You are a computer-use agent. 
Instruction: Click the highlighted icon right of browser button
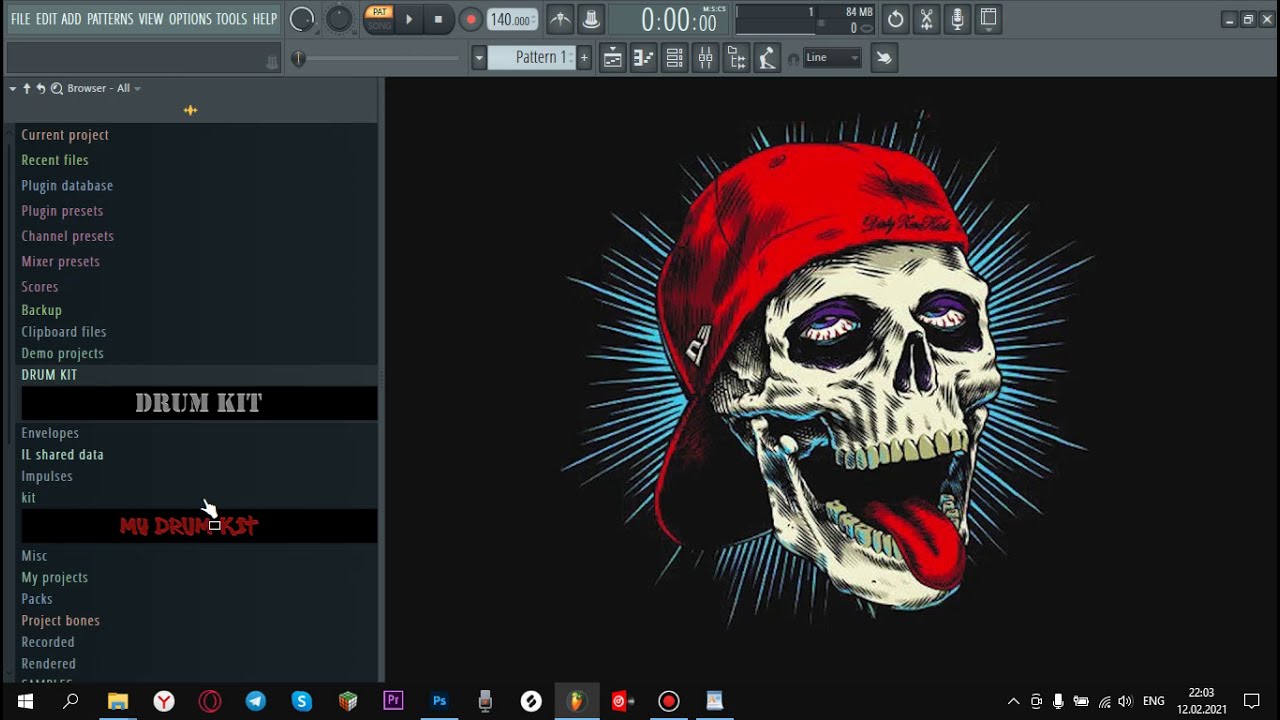pyautogui.click(x=767, y=58)
